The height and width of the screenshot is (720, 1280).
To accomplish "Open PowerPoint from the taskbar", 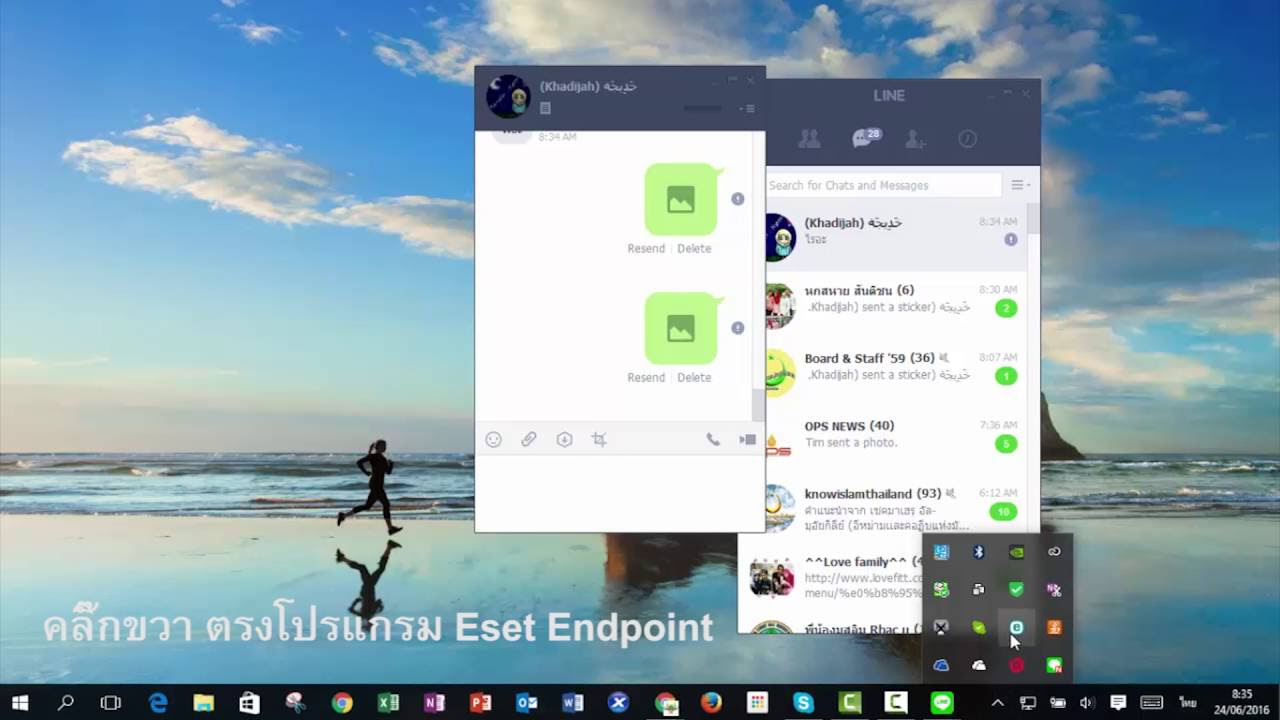I will click(x=480, y=703).
